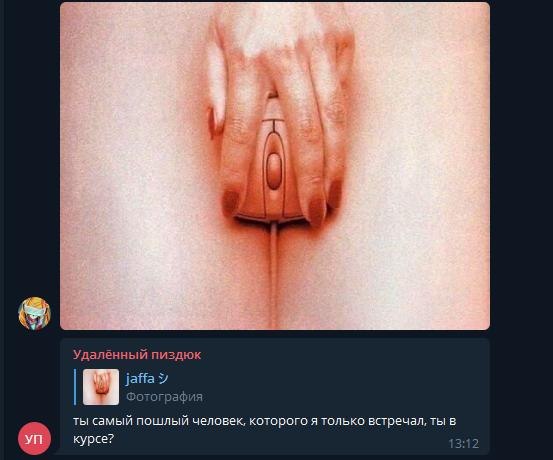Open the red УП avatar circle

coord(35,438)
